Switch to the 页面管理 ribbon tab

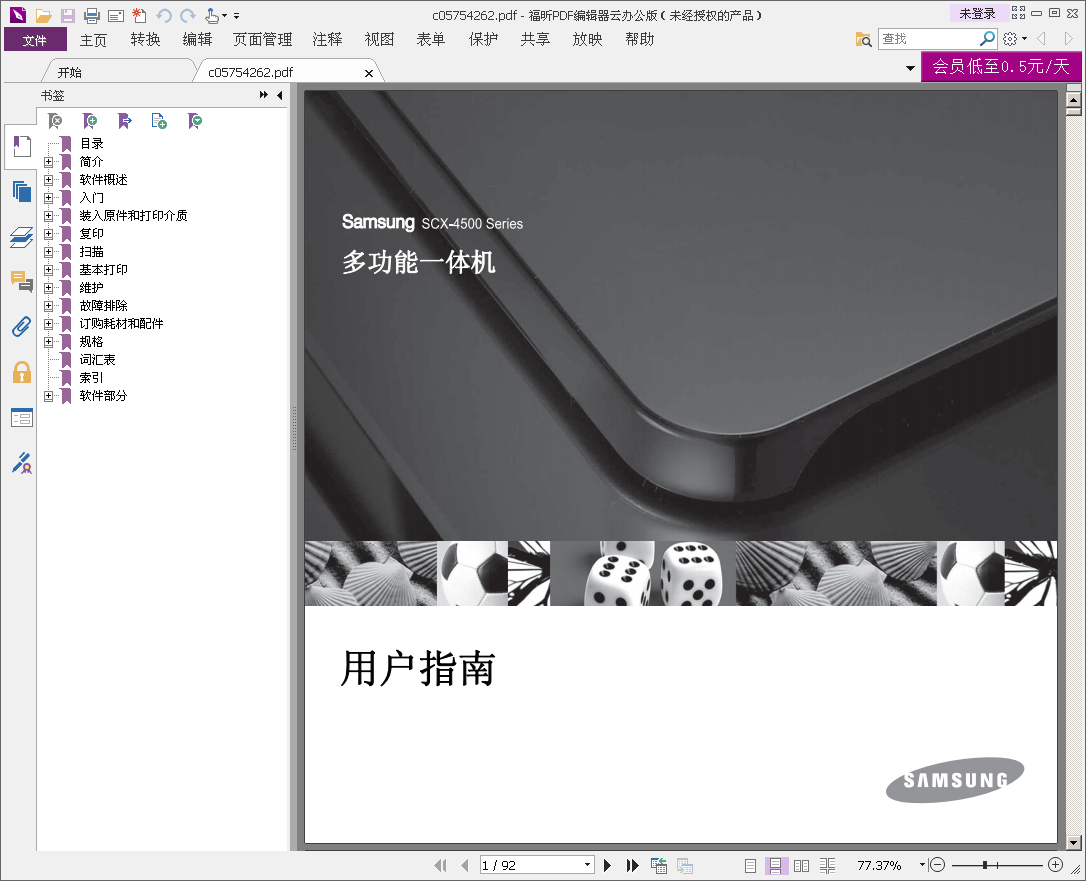(x=262, y=39)
